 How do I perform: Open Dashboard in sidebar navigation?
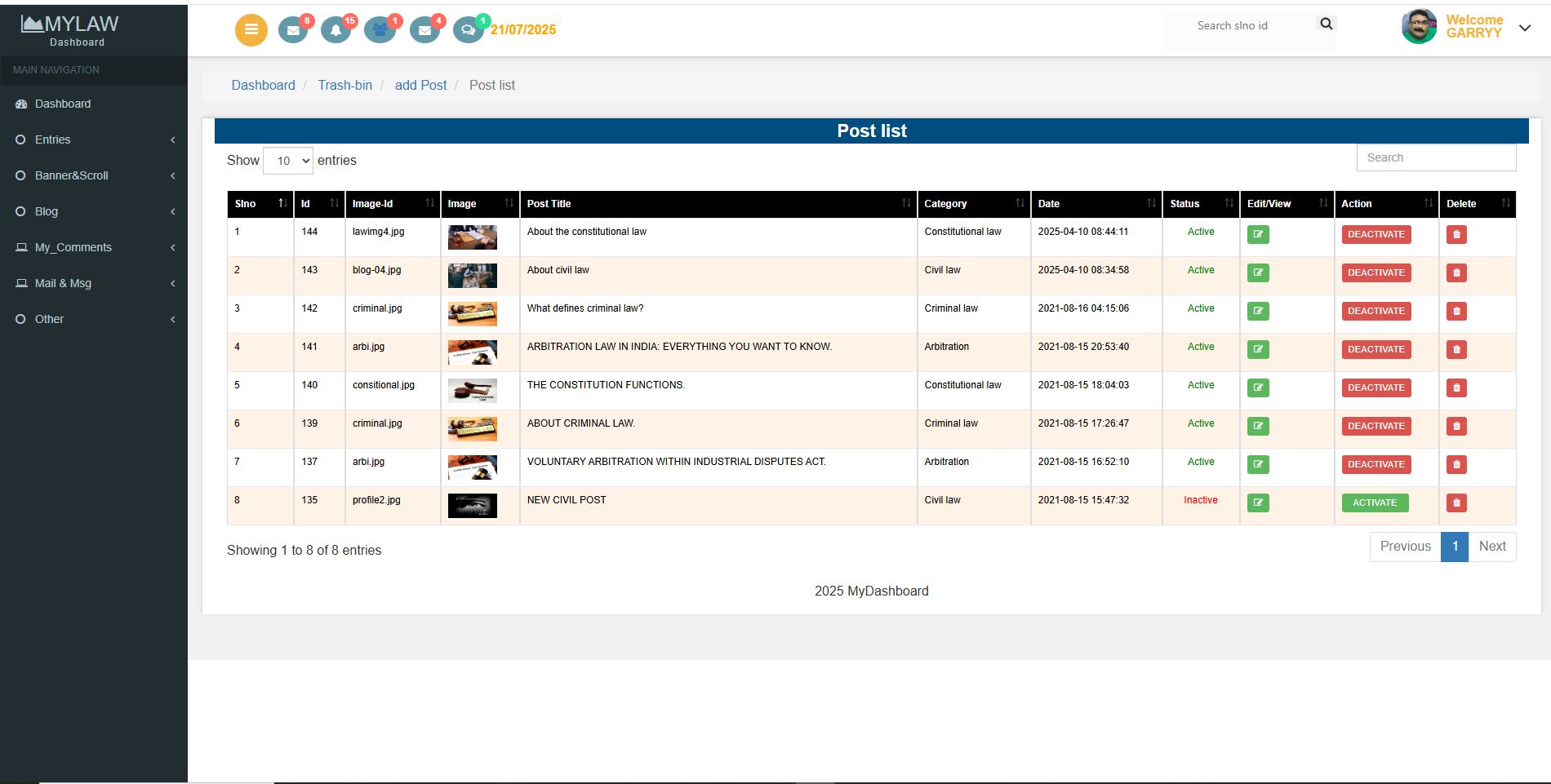[x=94, y=104]
